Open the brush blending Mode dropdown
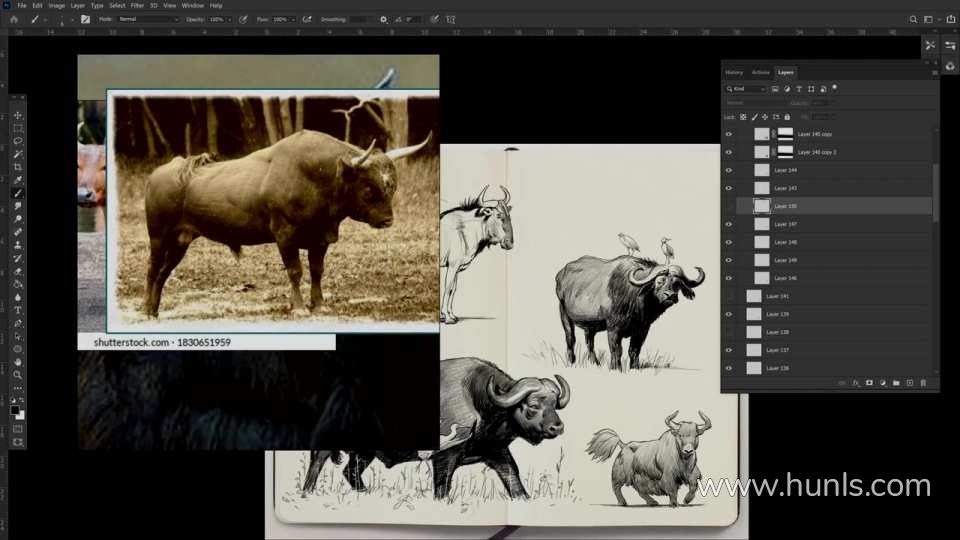The width and height of the screenshot is (960, 540). pyautogui.click(x=148, y=19)
